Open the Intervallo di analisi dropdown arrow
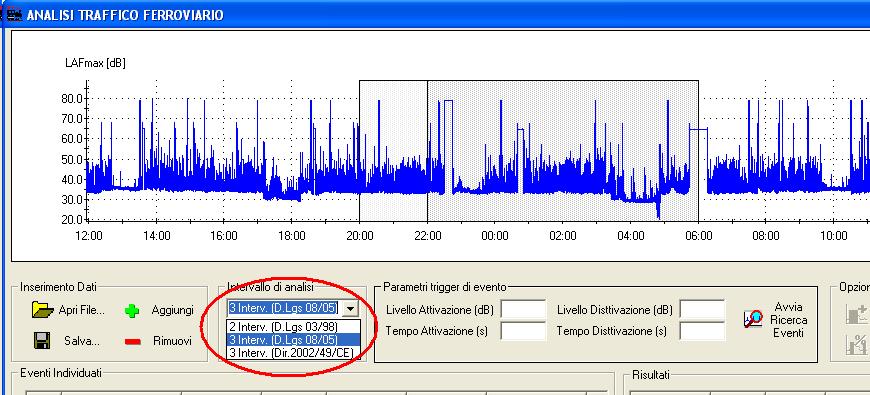The image size is (870, 395). (x=351, y=308)
